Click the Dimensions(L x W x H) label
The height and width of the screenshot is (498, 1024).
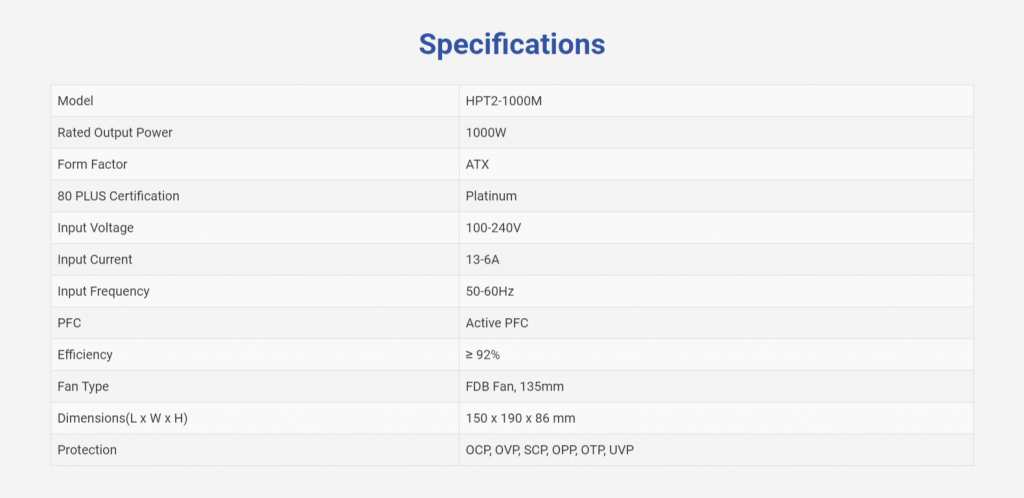point(123,418)
